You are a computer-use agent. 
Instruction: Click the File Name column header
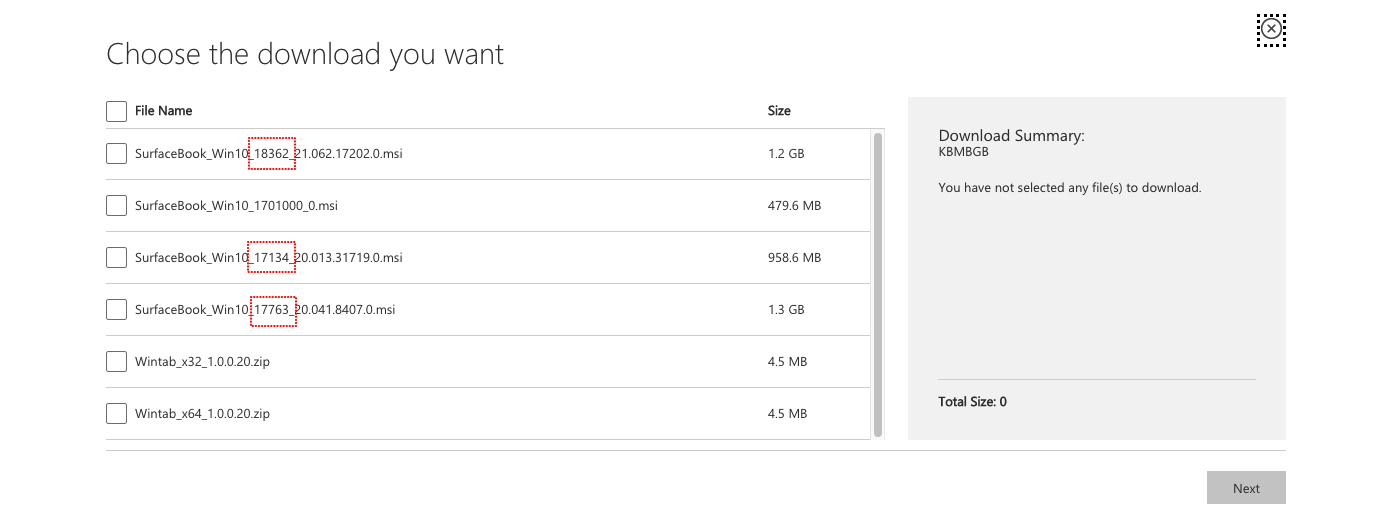[x=164, y=111]
